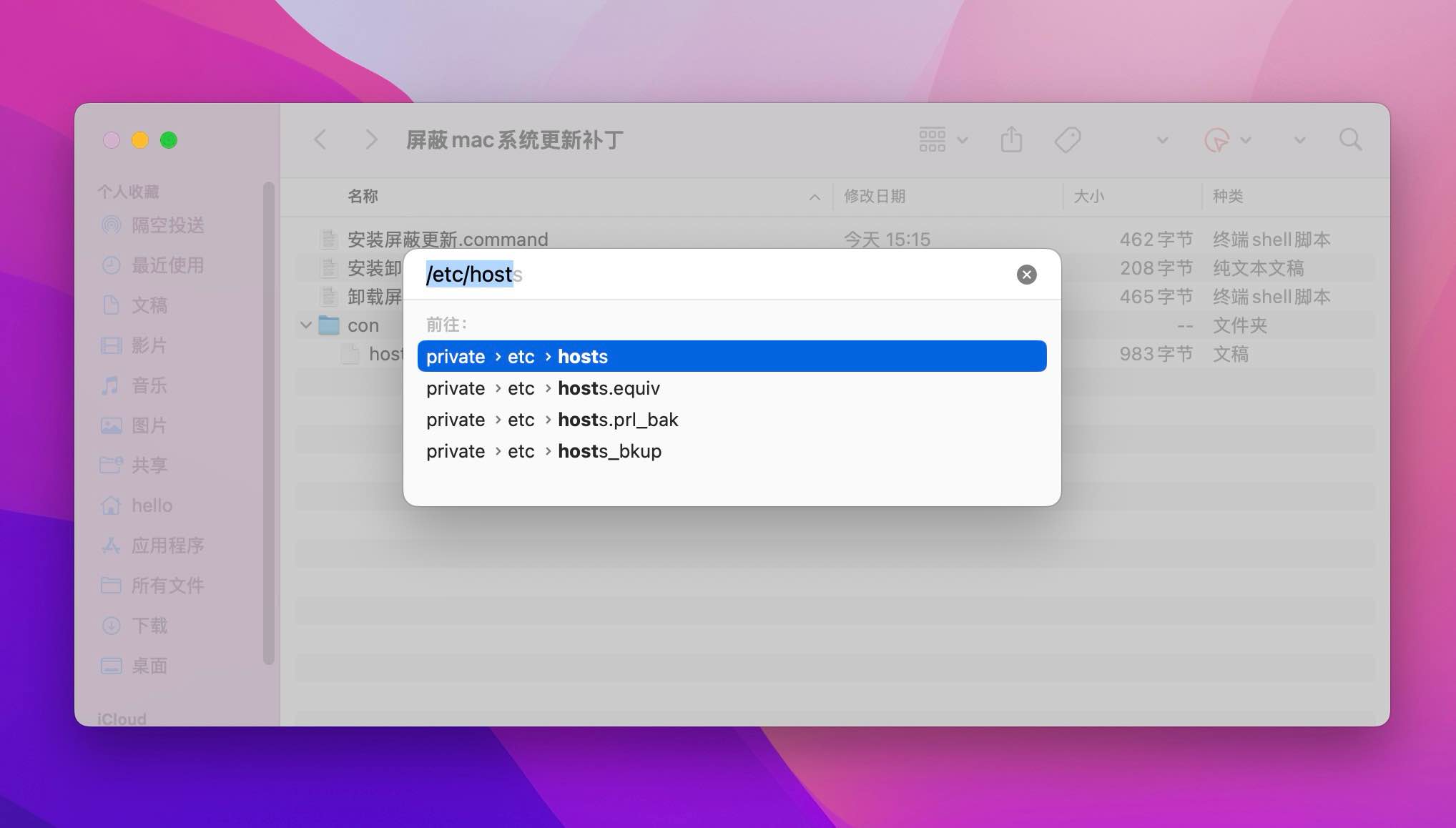Open the view options chevron in toolbar
1456x828 pixels.
(962, 140)
